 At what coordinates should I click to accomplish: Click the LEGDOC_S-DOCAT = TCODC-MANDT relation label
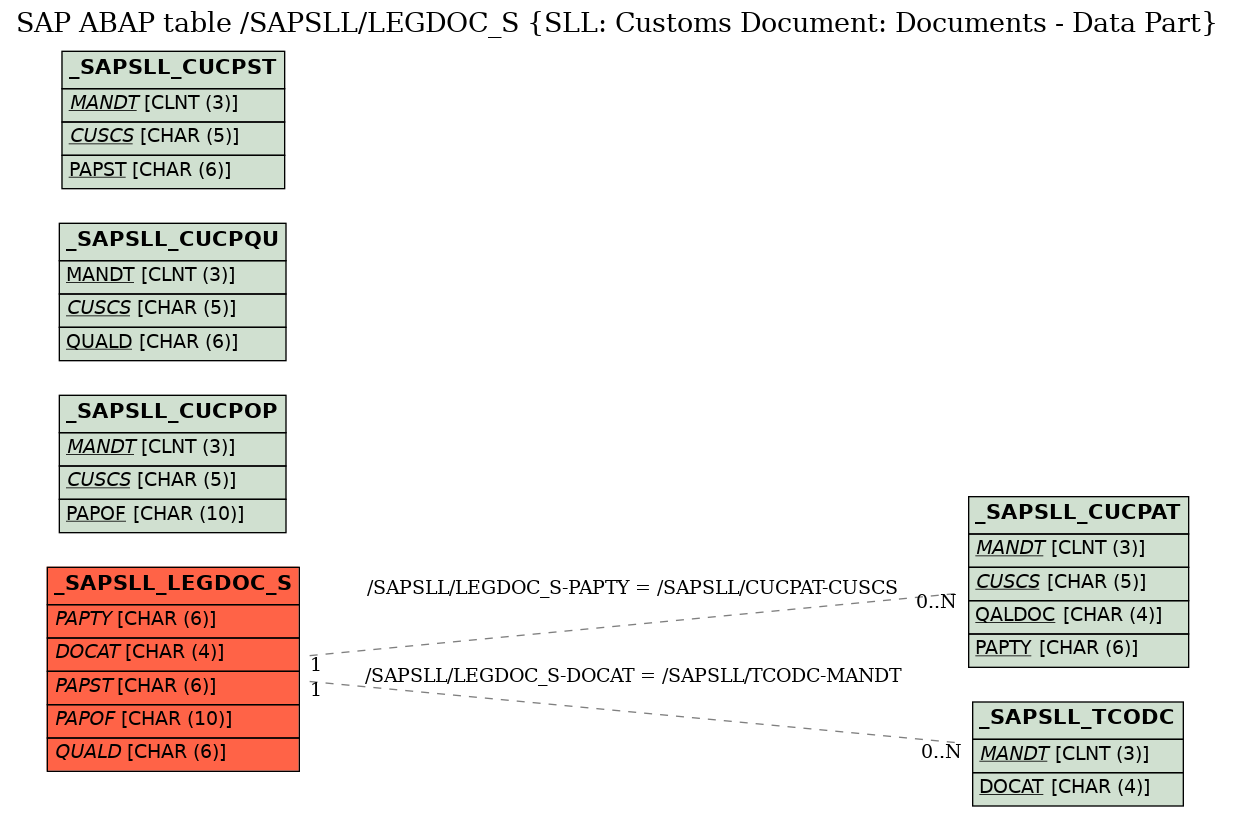click(x=633, y=676)
